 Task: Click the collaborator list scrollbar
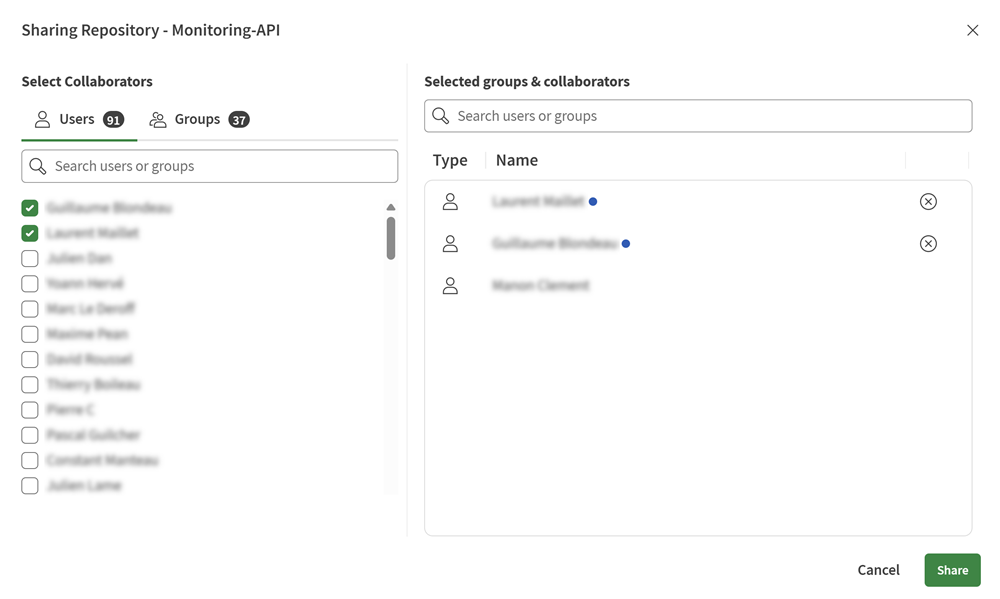coord(390,240)
